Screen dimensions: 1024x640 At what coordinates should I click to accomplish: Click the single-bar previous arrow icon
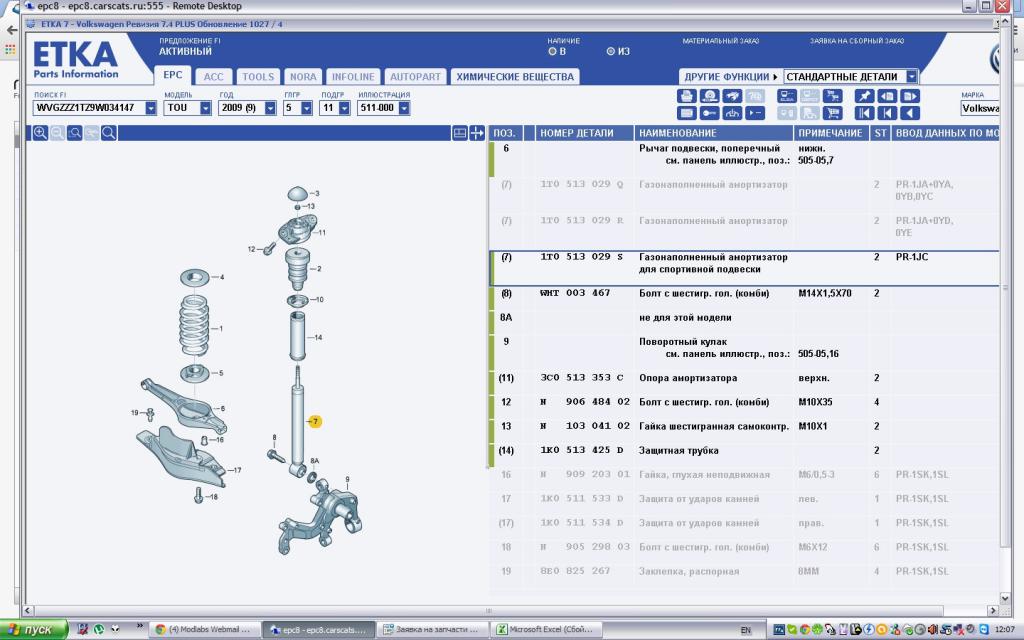point(887,113)
